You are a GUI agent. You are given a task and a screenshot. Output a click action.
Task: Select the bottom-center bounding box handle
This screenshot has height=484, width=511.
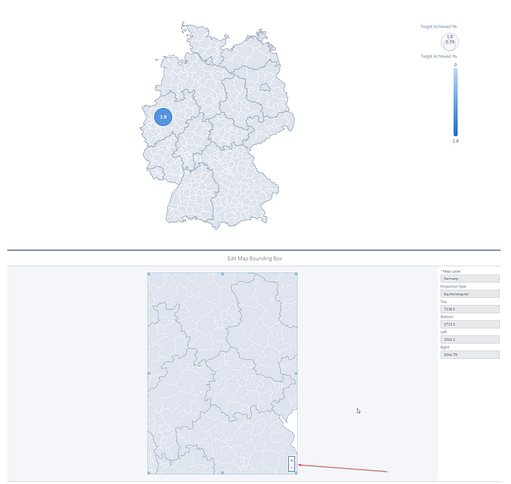(222, 473)
